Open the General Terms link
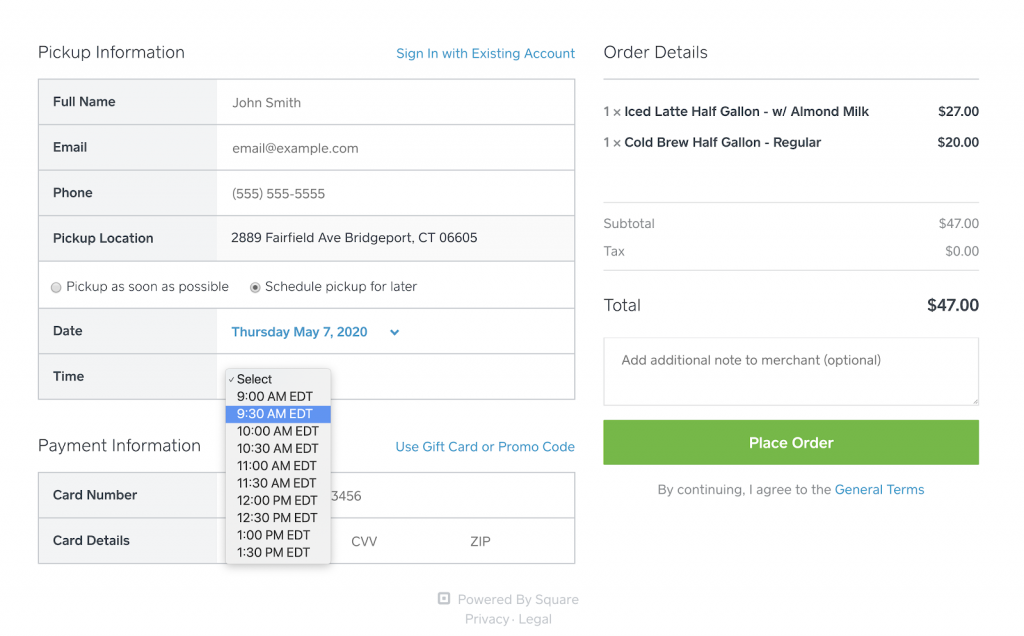Viewport: 1024px width, 636px height. (x=880, y=489)
